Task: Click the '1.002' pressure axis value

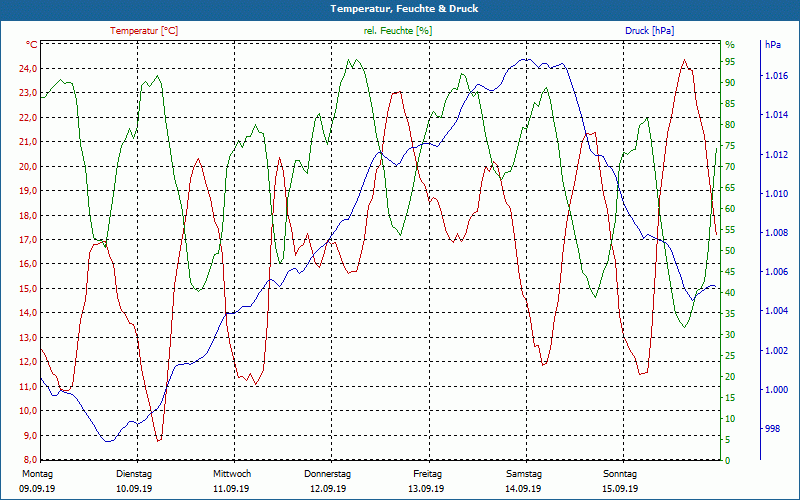Action: [776, 351]
